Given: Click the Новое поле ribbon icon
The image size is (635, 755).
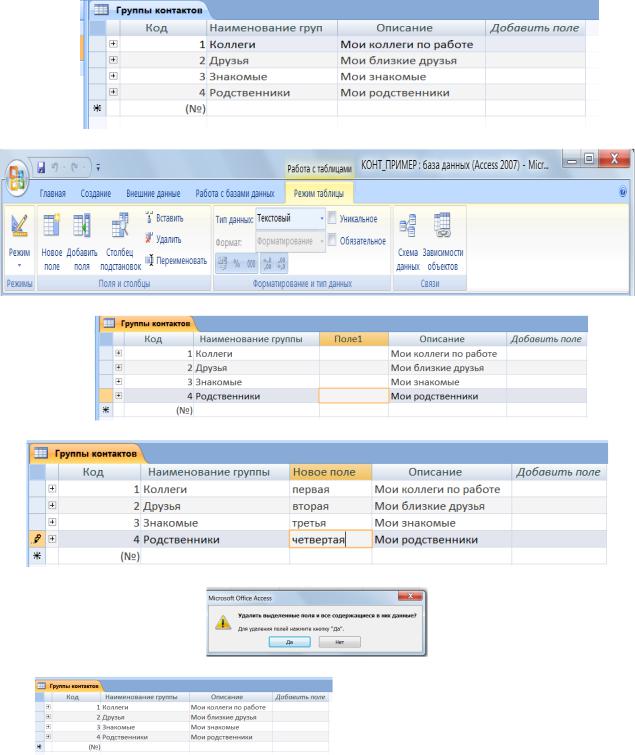Looking at the screenshot, I should click(51, 224).
